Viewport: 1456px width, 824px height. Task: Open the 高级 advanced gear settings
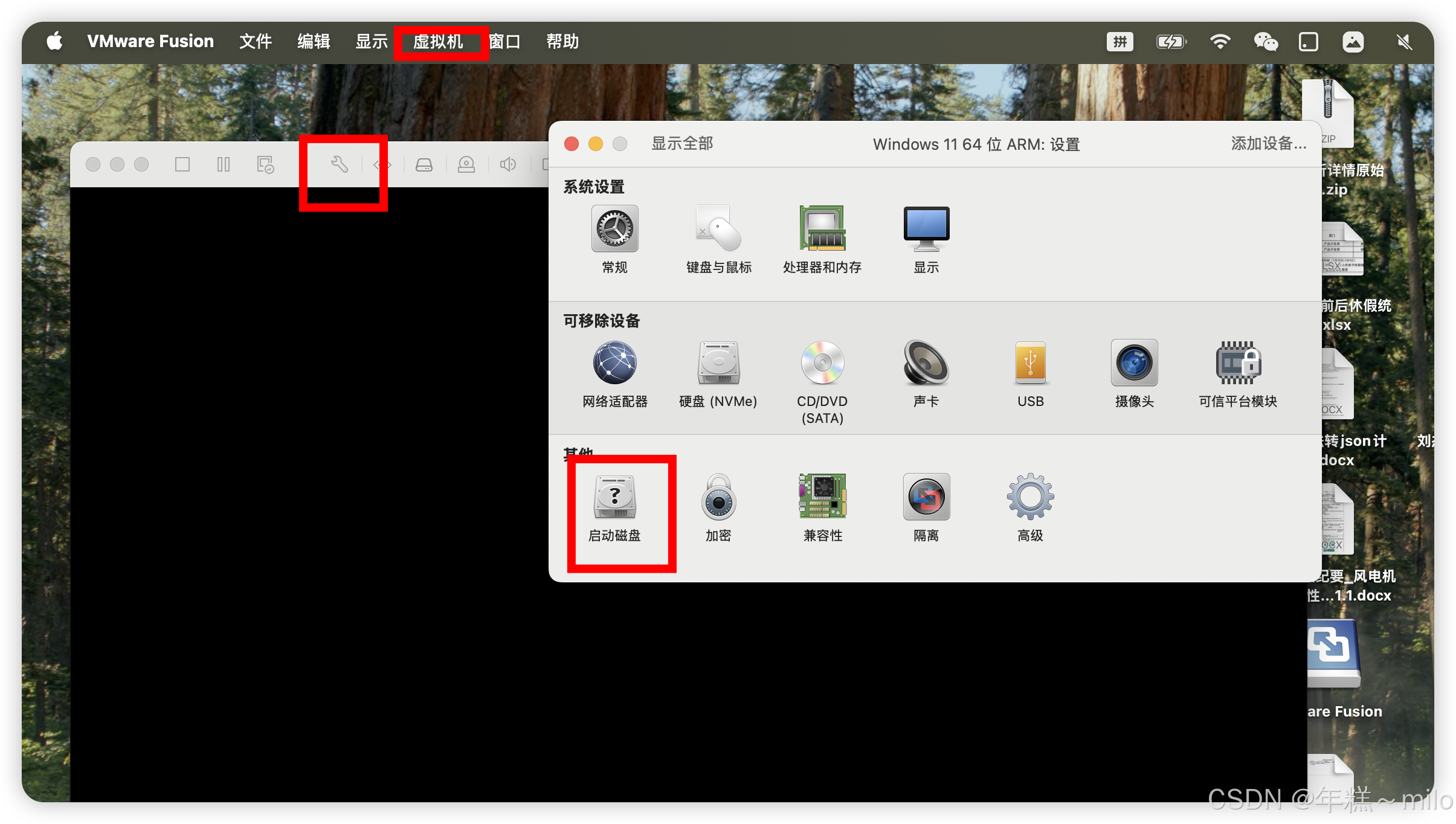coord(1029,497)
